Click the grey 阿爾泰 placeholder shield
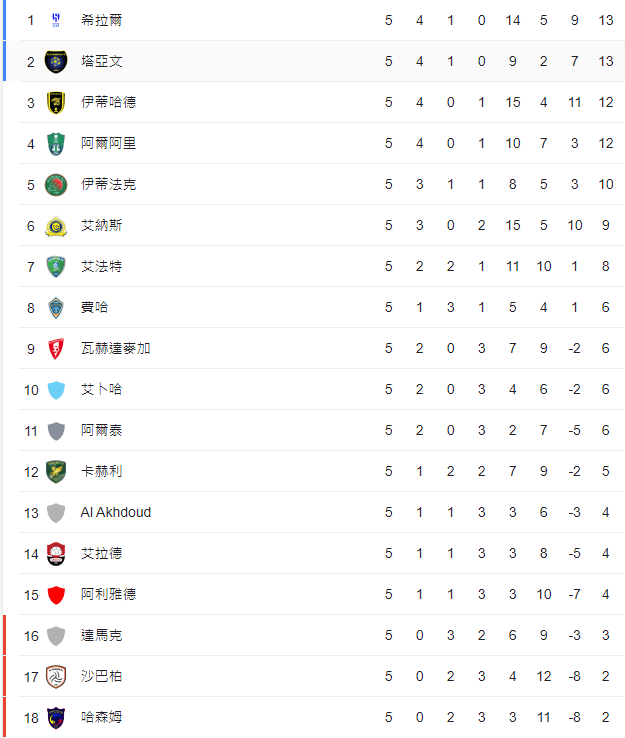Screen dimensions: 625x738 (x=56, y=431)
